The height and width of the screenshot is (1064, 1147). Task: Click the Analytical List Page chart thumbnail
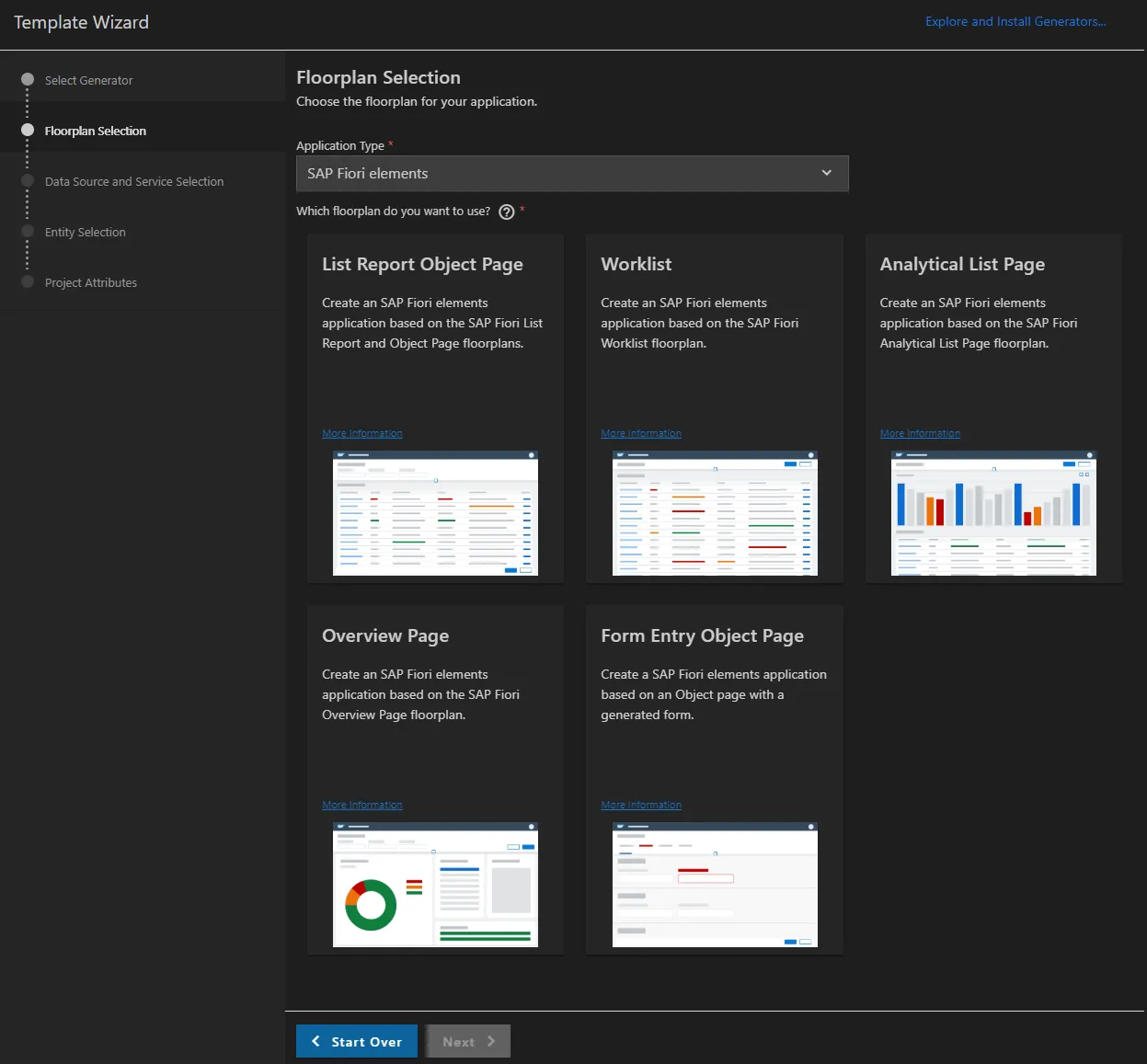pos(993,513)
